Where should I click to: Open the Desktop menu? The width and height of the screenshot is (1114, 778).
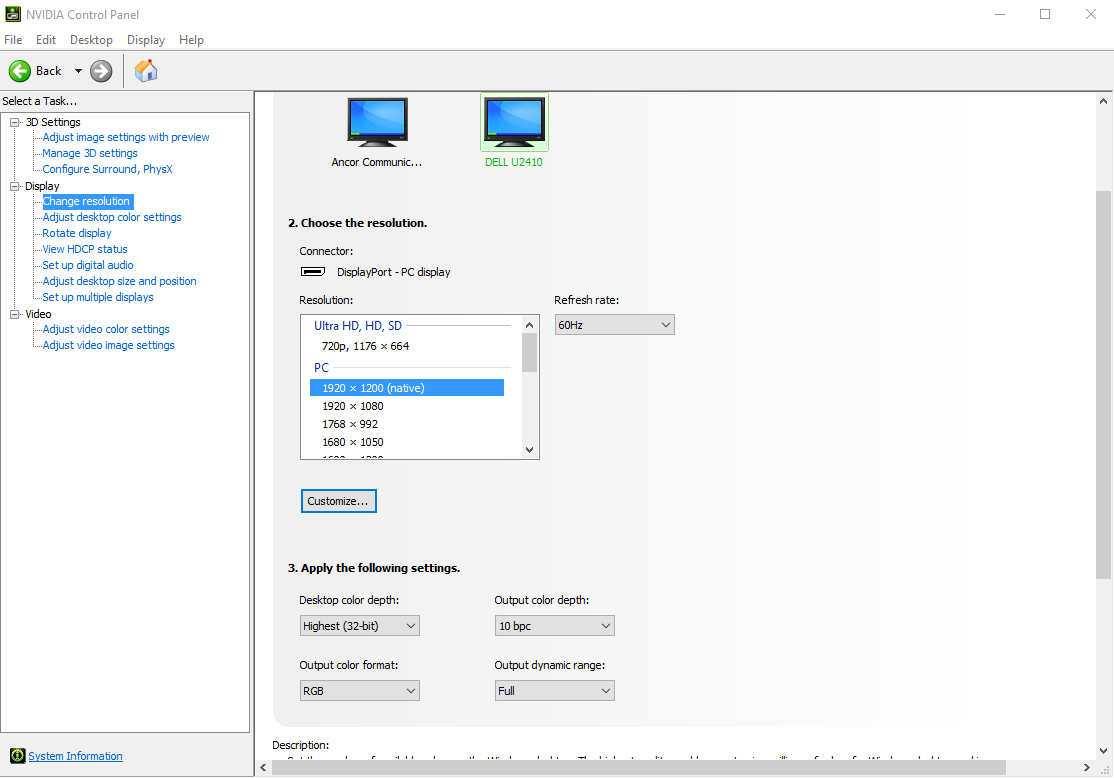click(x=91, y=40)
